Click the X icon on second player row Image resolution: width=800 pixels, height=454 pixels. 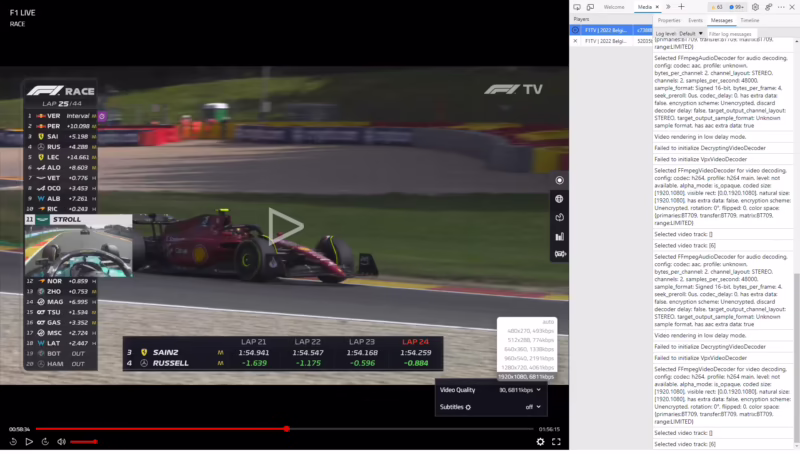576,41
